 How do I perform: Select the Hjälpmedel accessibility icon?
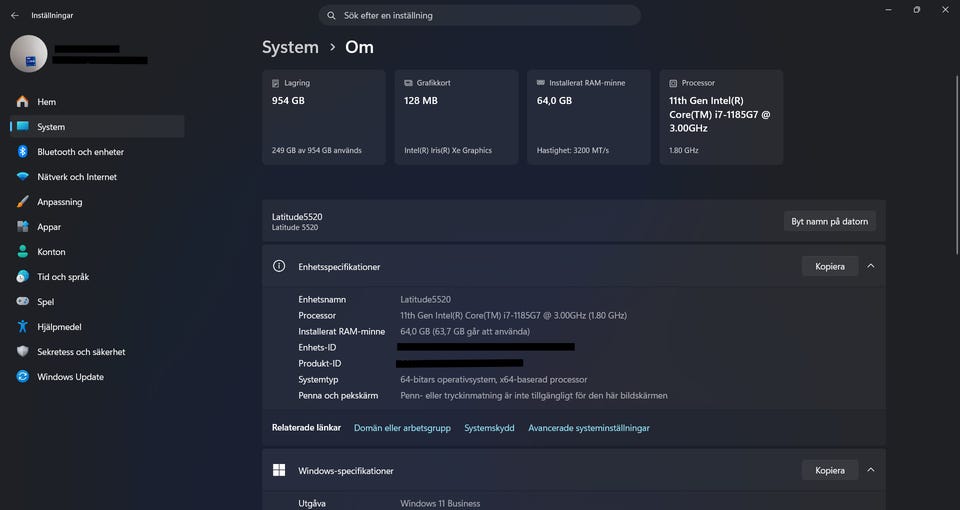(22, 327)
